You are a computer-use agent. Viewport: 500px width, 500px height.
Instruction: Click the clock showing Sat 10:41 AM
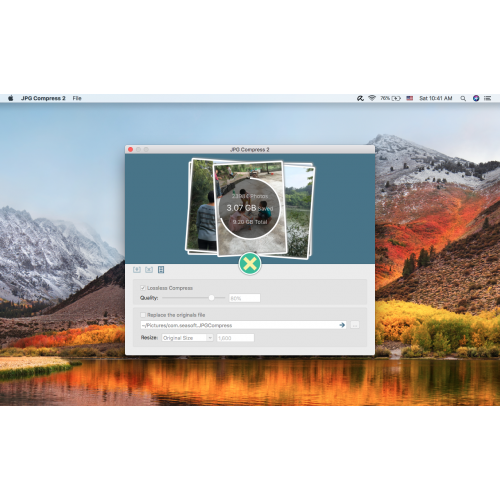(x=436, y=98)
